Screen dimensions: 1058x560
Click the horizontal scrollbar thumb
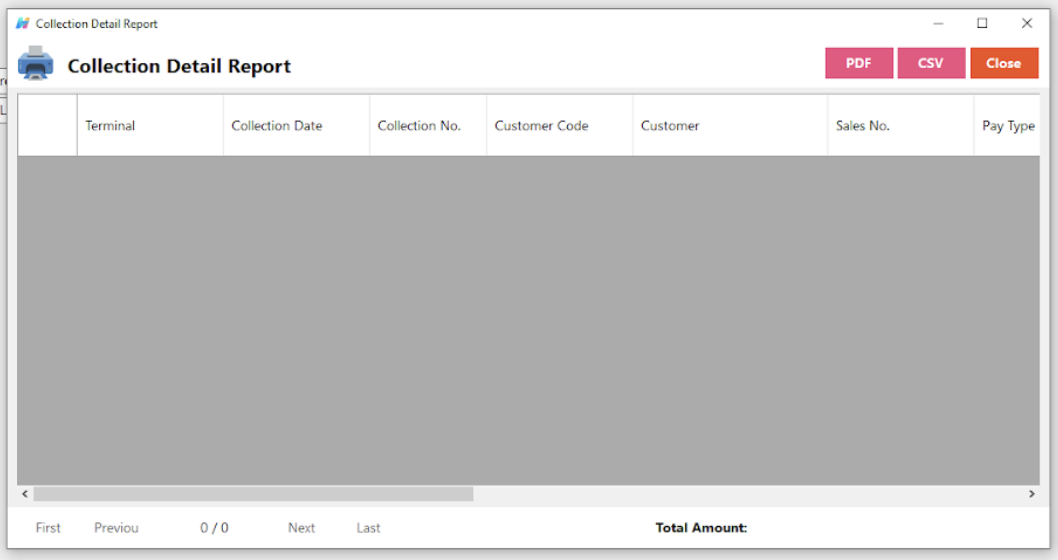tap(253, 494)
